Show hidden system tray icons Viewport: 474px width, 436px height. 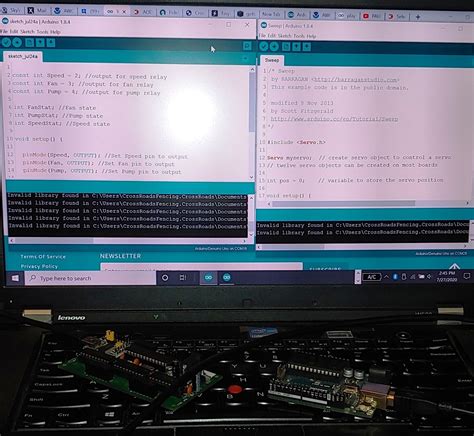pyautogui.click(x=386, y=277)
